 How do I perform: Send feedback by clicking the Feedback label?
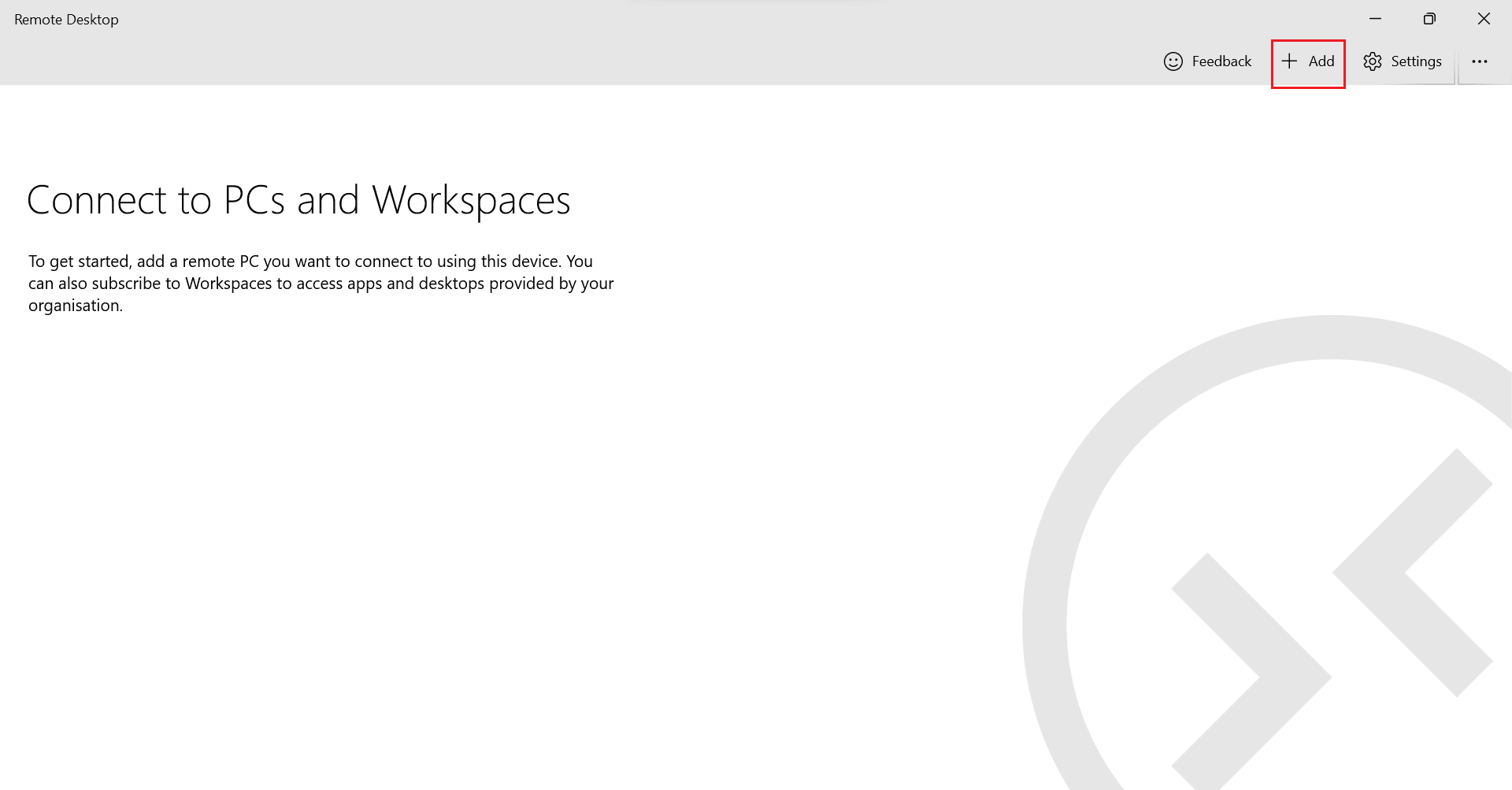coord(1221,61)
